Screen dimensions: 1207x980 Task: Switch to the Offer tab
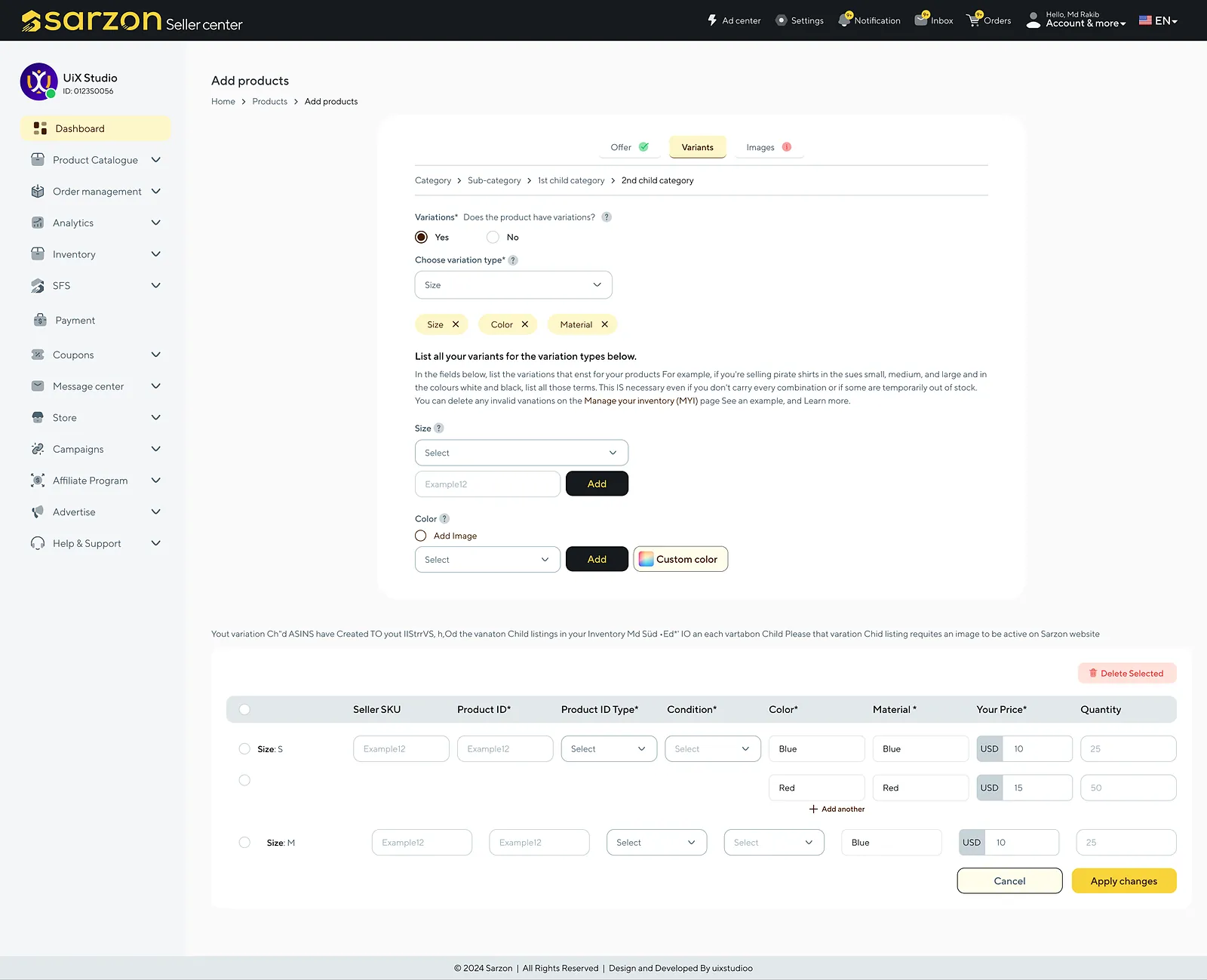[629, 147]
